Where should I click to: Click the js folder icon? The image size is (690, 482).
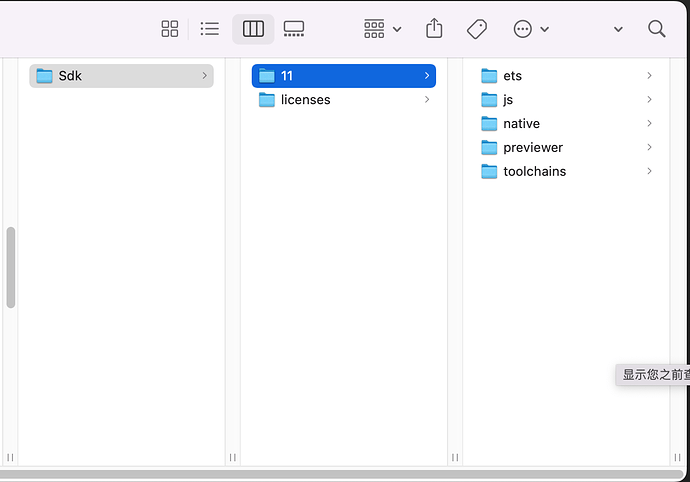pyautogui.click(x=489, y=100)
